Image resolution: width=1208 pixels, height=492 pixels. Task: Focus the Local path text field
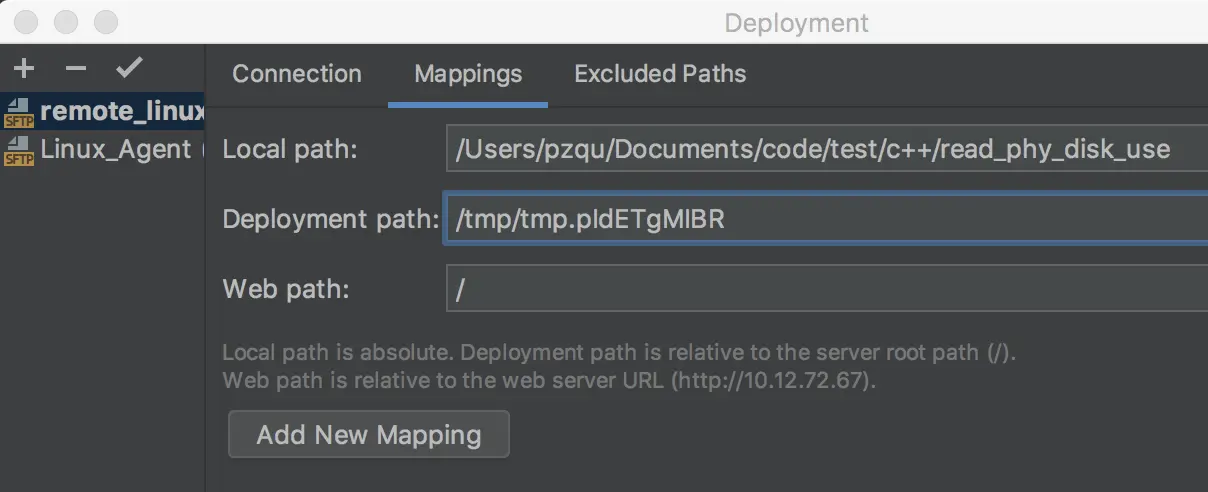point(826,150)
